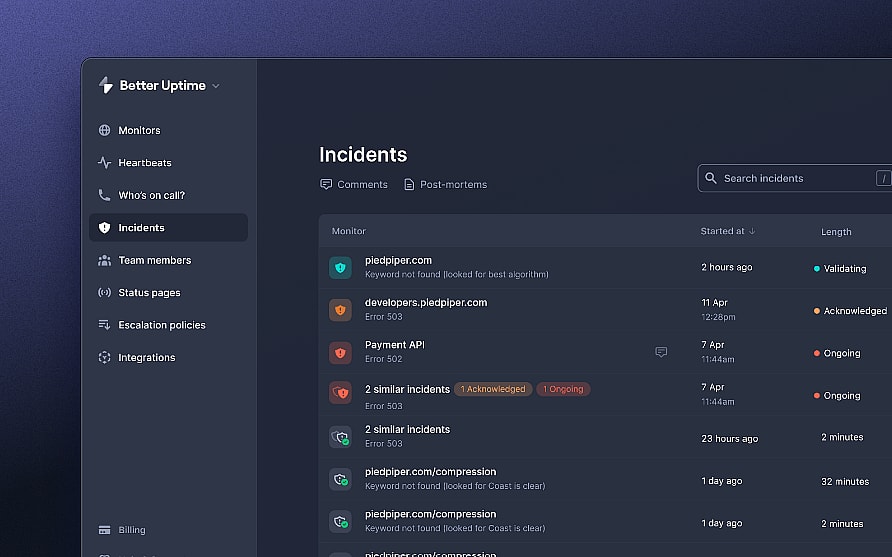892x557 pixels.
Task: Open Team members in the sidebar
Action: 154,260
